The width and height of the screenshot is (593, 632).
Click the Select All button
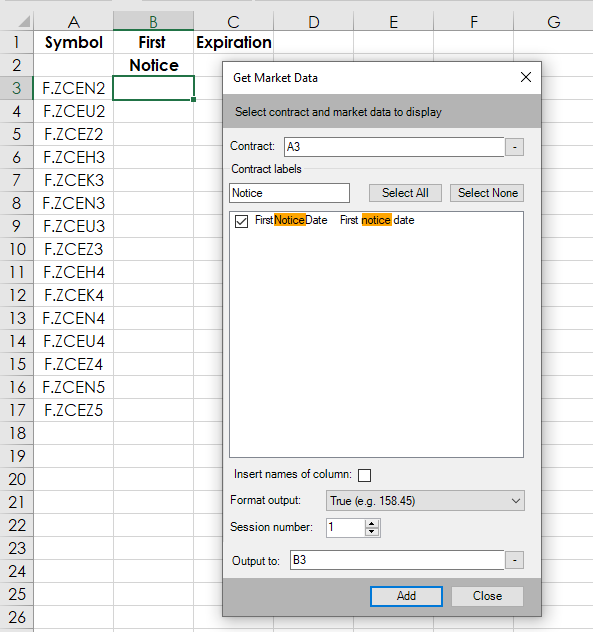405,193
